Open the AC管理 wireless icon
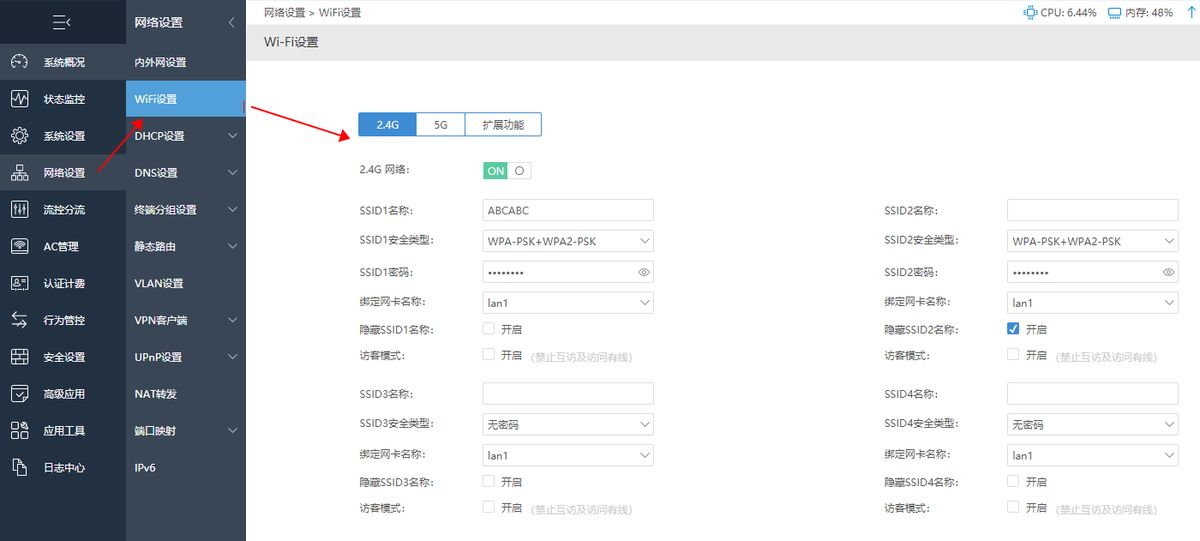This screenshot has width=1200, height=541. point(19,246)
